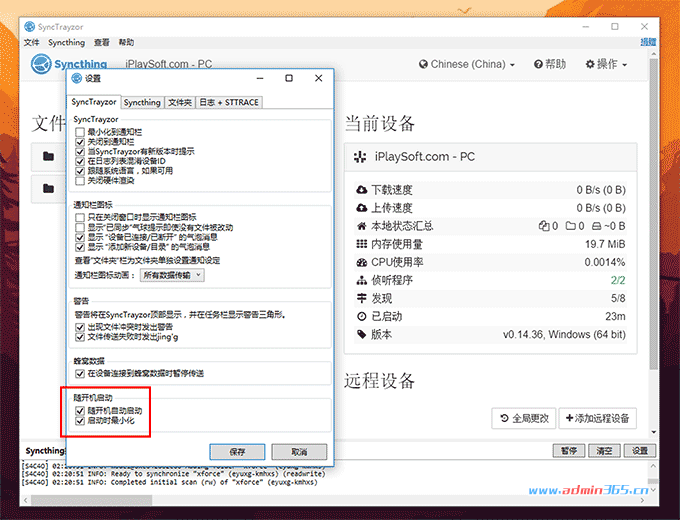Click the device icon next to iPlaySoft.com - PC panel title
Screen dimensions: 680x520
[360, 157]
